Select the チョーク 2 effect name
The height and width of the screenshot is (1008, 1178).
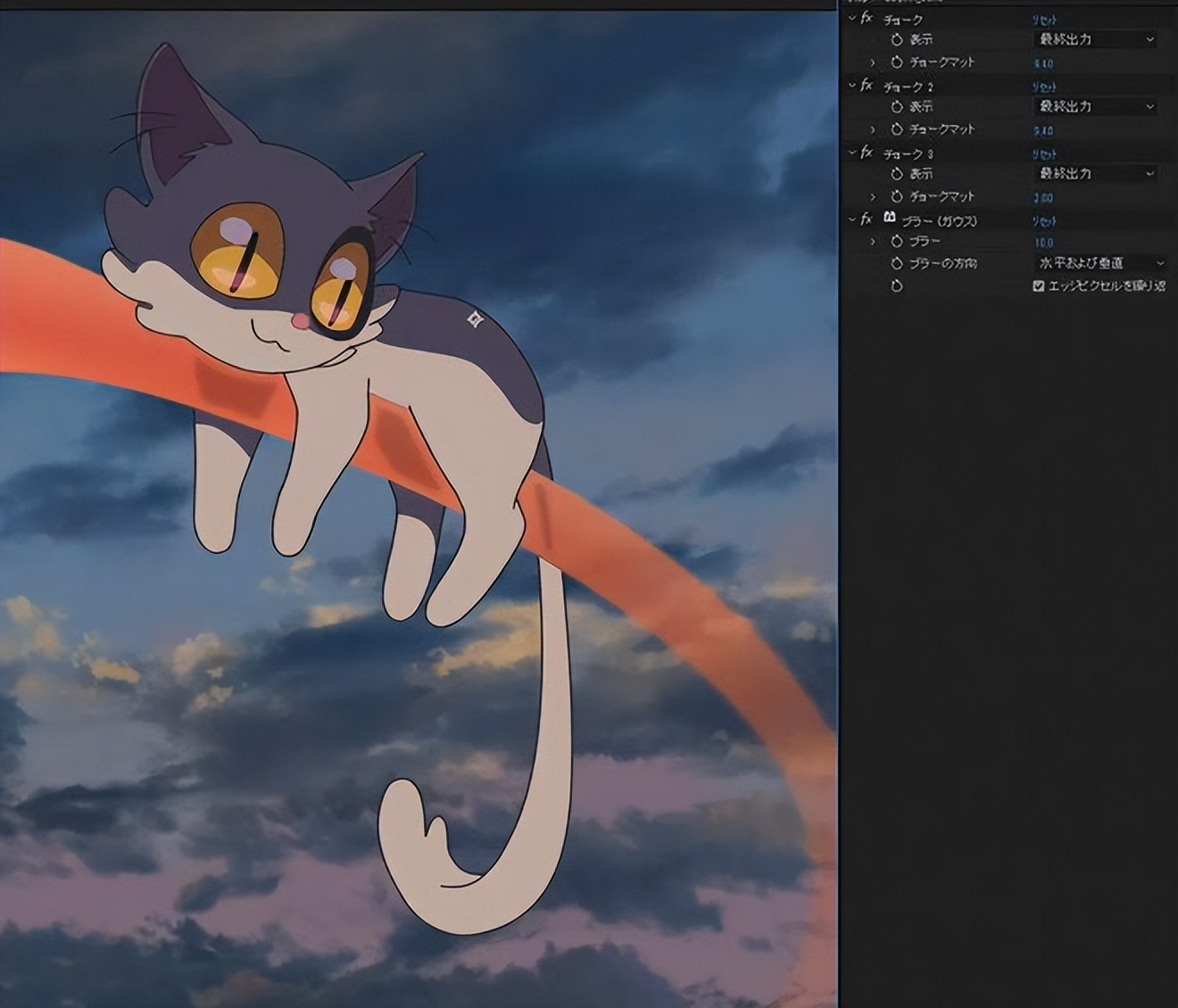908,87
